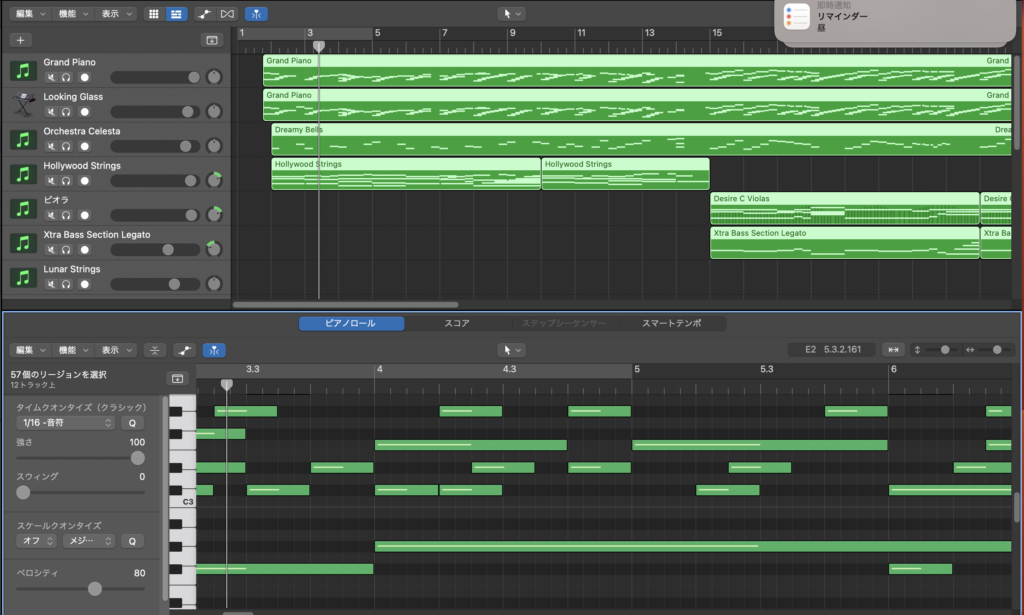
Task: Open the scale quantize オフ dropdown
Action: (x=37, y=541)
